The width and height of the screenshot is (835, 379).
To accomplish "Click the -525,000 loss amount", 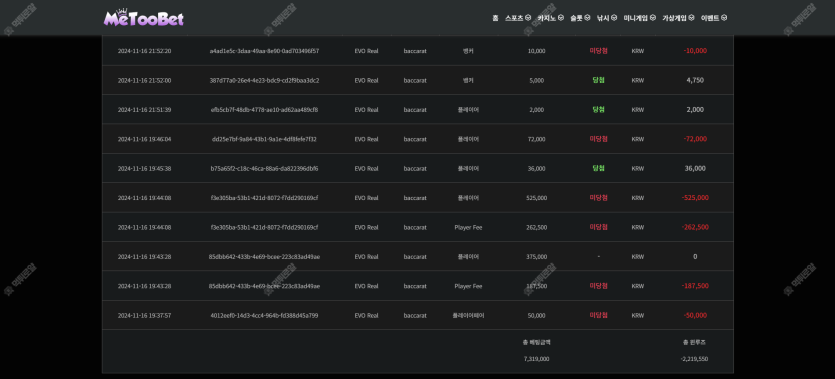I will (x=695, y=198).
